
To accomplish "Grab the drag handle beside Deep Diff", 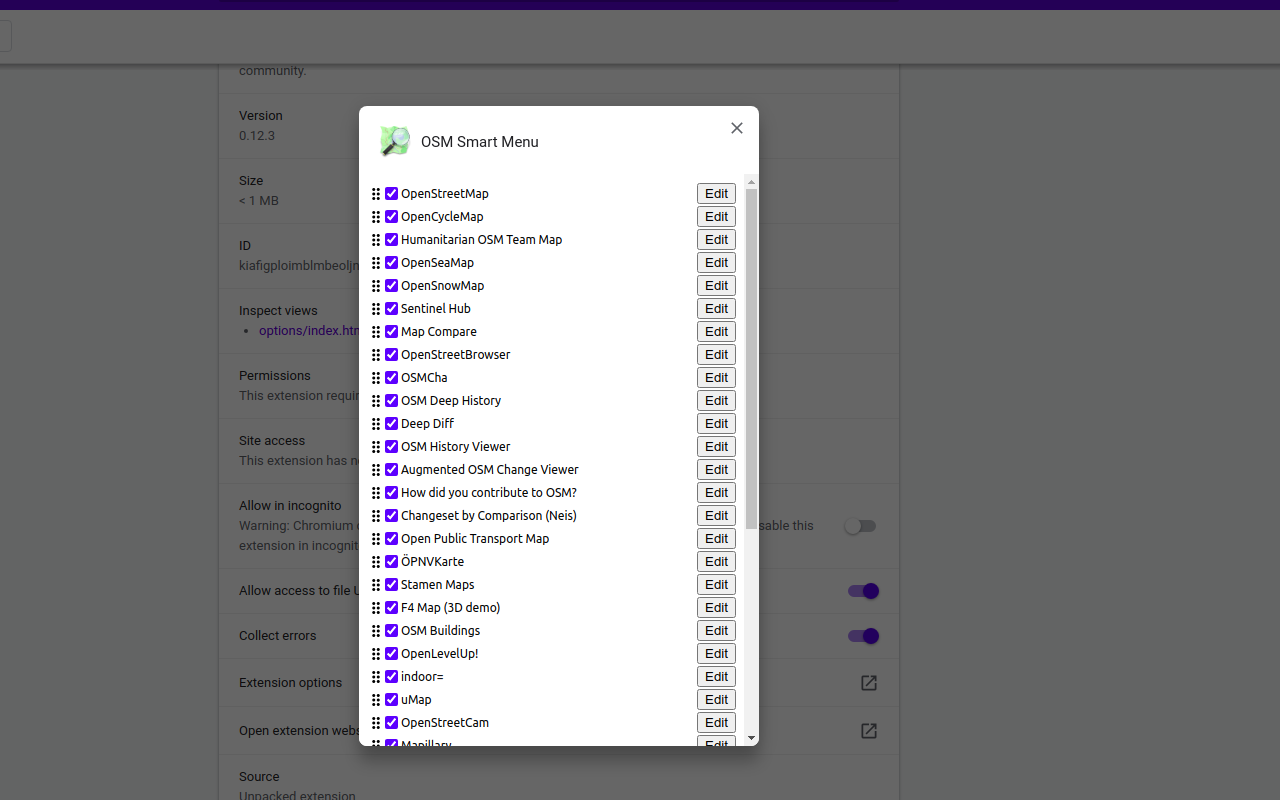I will tap(376, 424).
